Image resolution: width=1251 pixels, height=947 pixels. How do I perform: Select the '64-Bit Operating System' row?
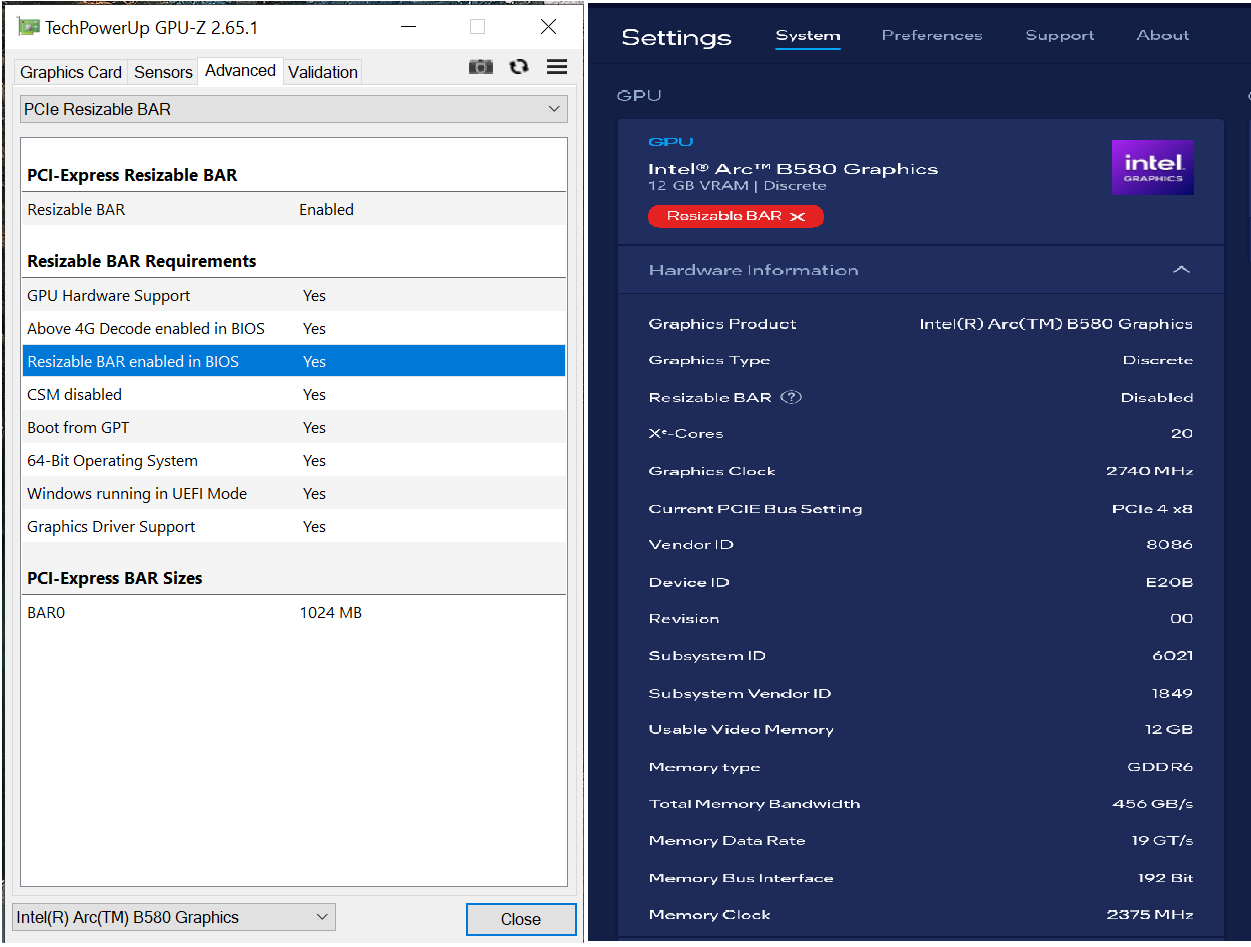tap(294, 460)
